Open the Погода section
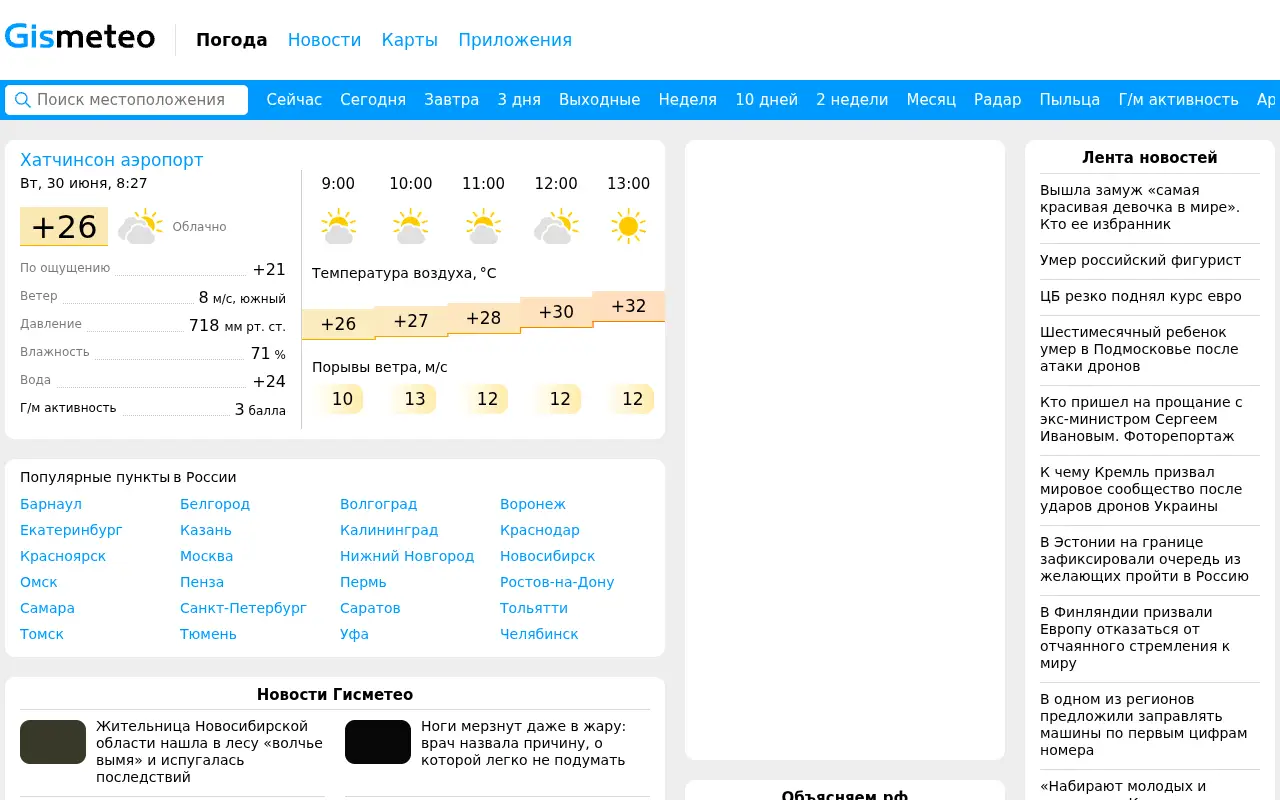Image resolution: width=1280 pixels, height=800 pixels. point(232,40)
